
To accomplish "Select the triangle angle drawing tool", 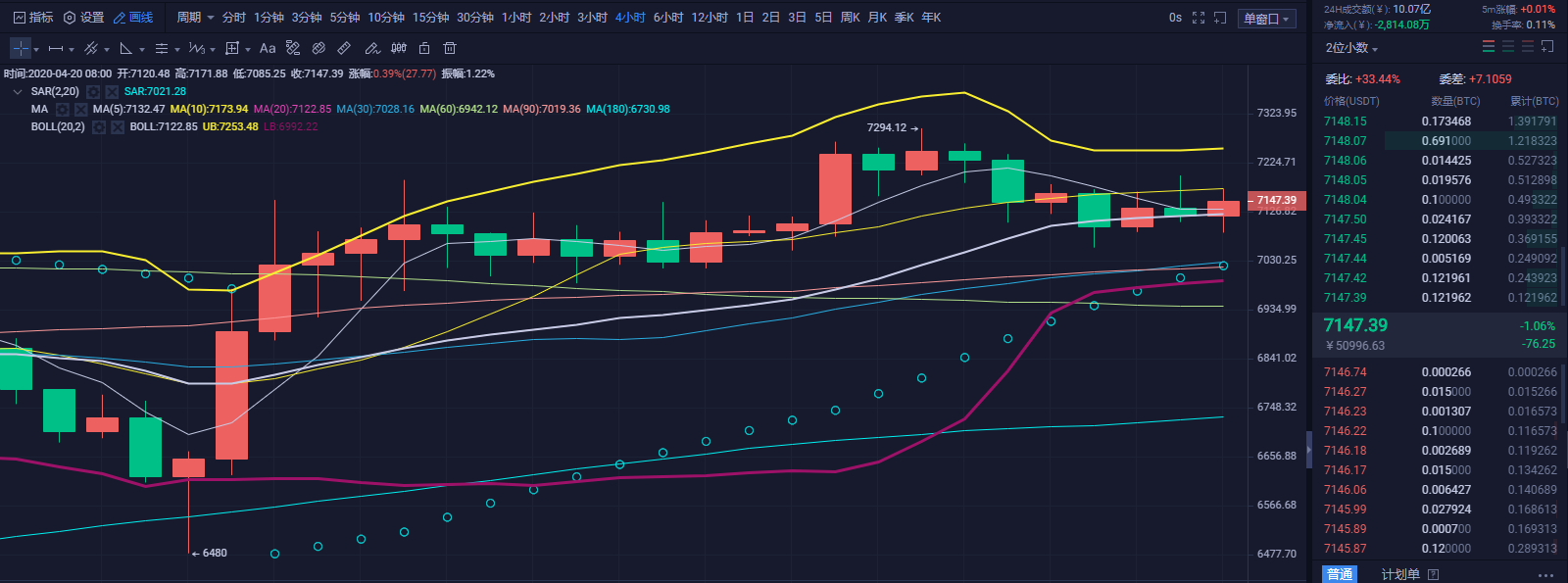I will tap(126, 48).
